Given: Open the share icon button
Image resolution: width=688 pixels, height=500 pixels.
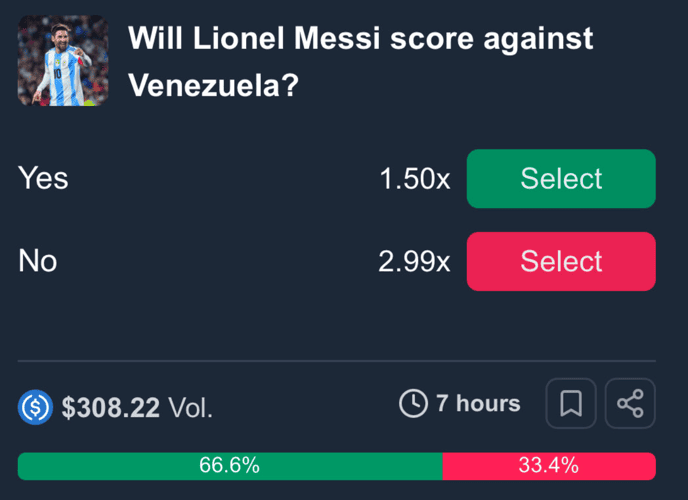Looking at the screenshot, I should (630, 404).
